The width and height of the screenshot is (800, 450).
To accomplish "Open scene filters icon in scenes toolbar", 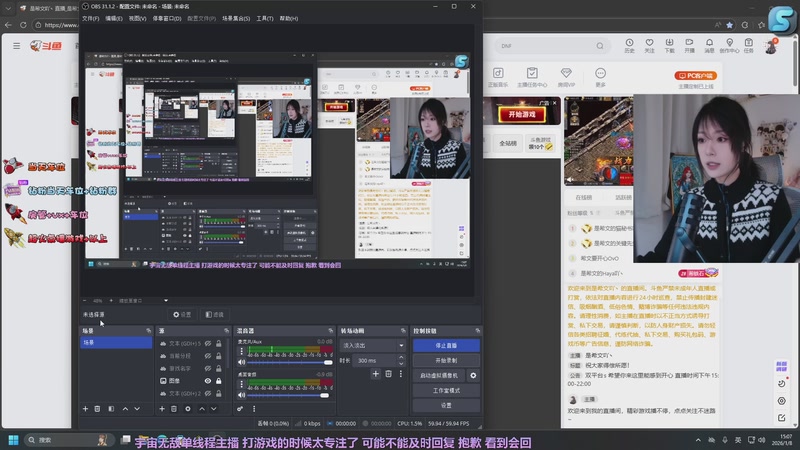I will 111,409.
